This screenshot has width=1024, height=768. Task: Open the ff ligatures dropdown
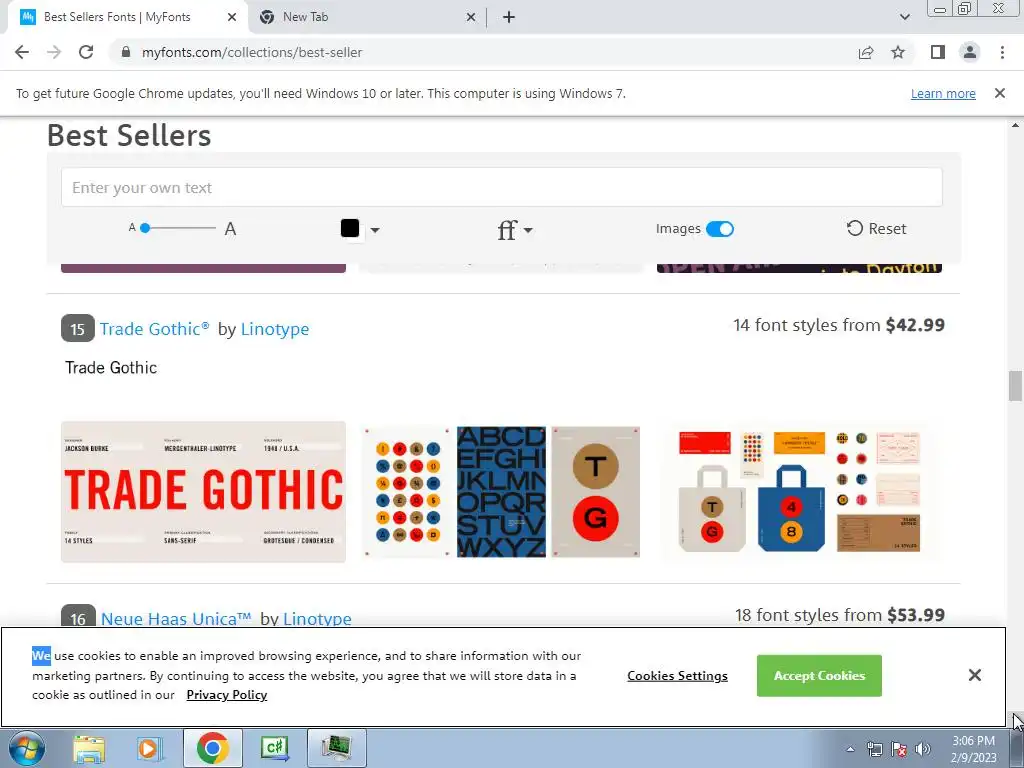[x=515, y=230]
